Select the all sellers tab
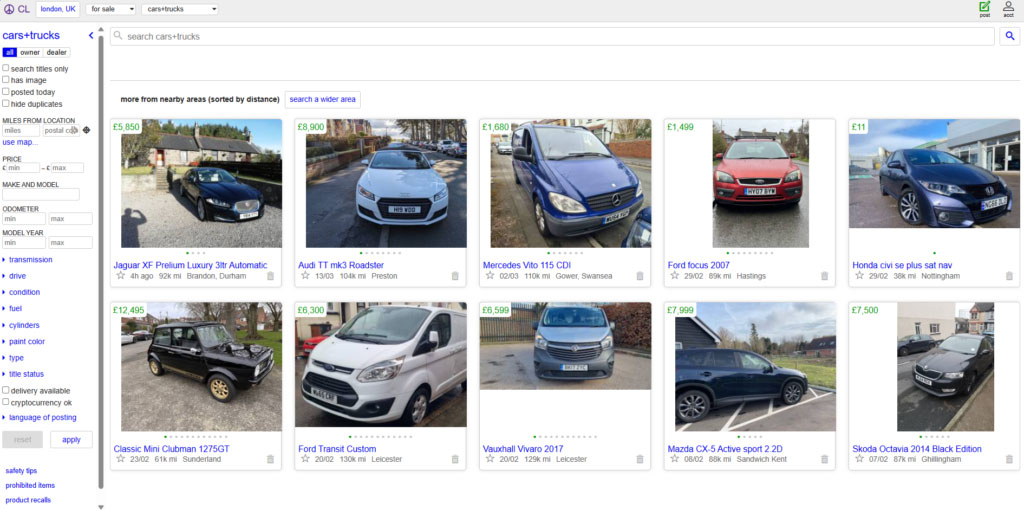Screen dimensions: 1024x510 (9, 52)
